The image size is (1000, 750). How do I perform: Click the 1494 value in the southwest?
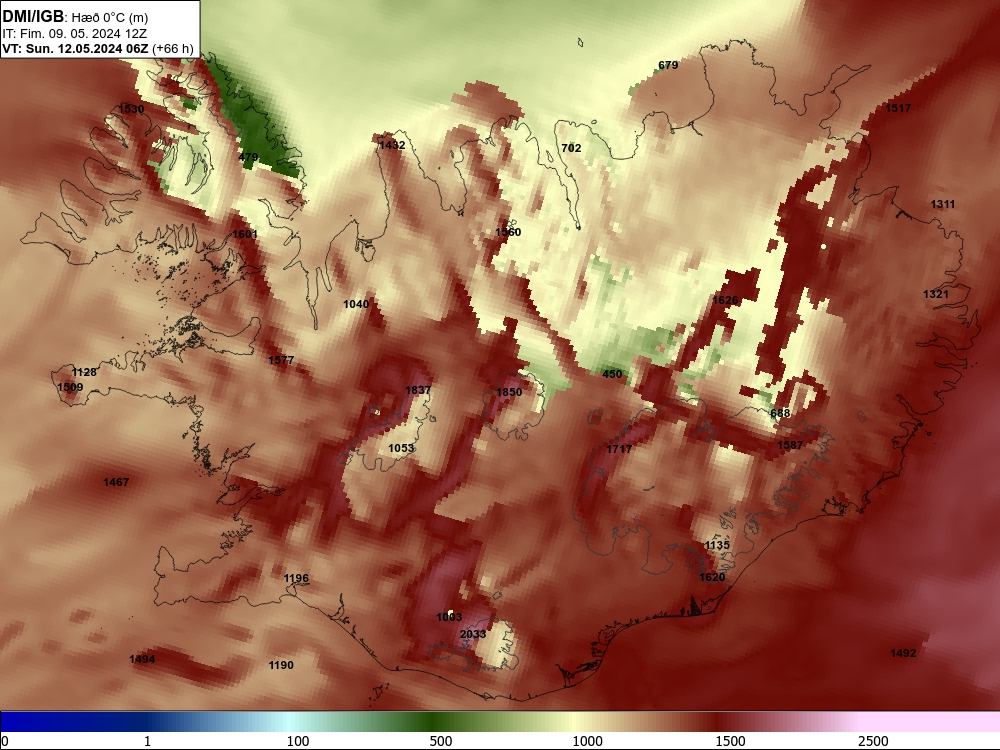coord(142,659)
